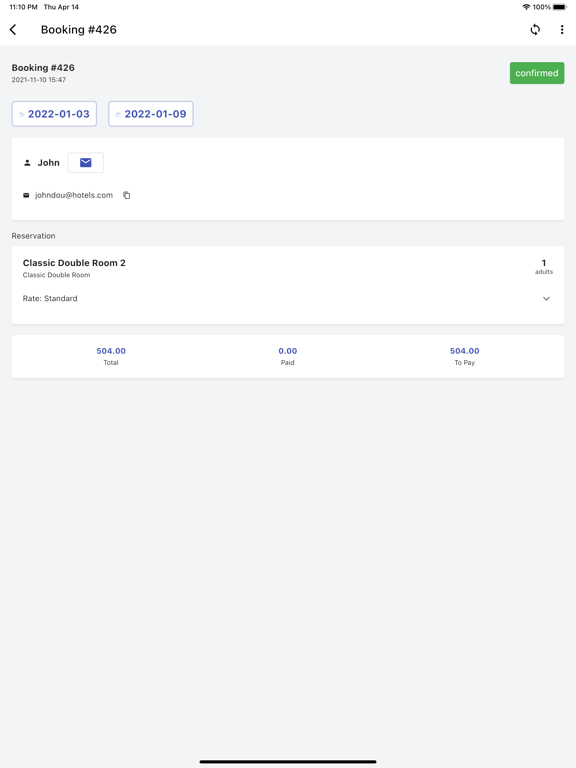Select the 0.00 Paid amount
The image size is (576, 768).
click(x=288, y=351)
